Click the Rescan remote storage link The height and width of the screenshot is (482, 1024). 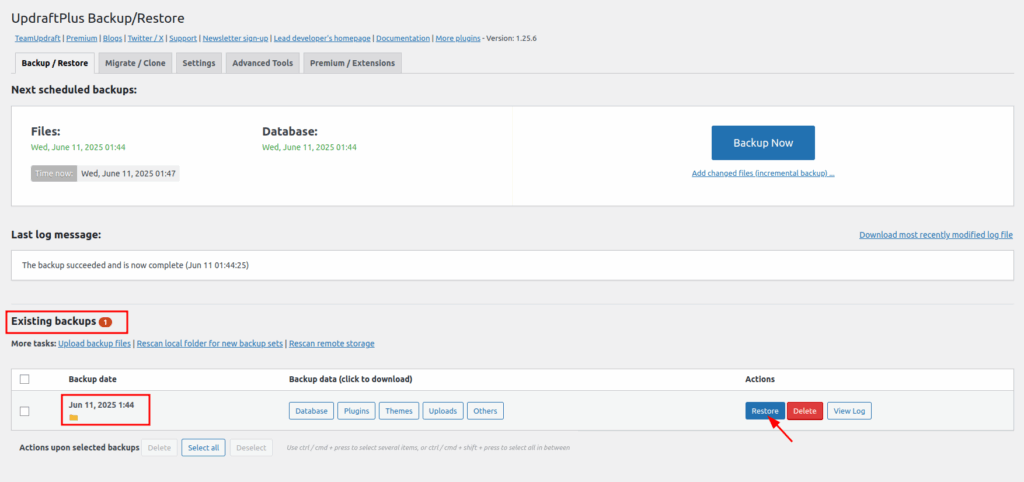332,344
